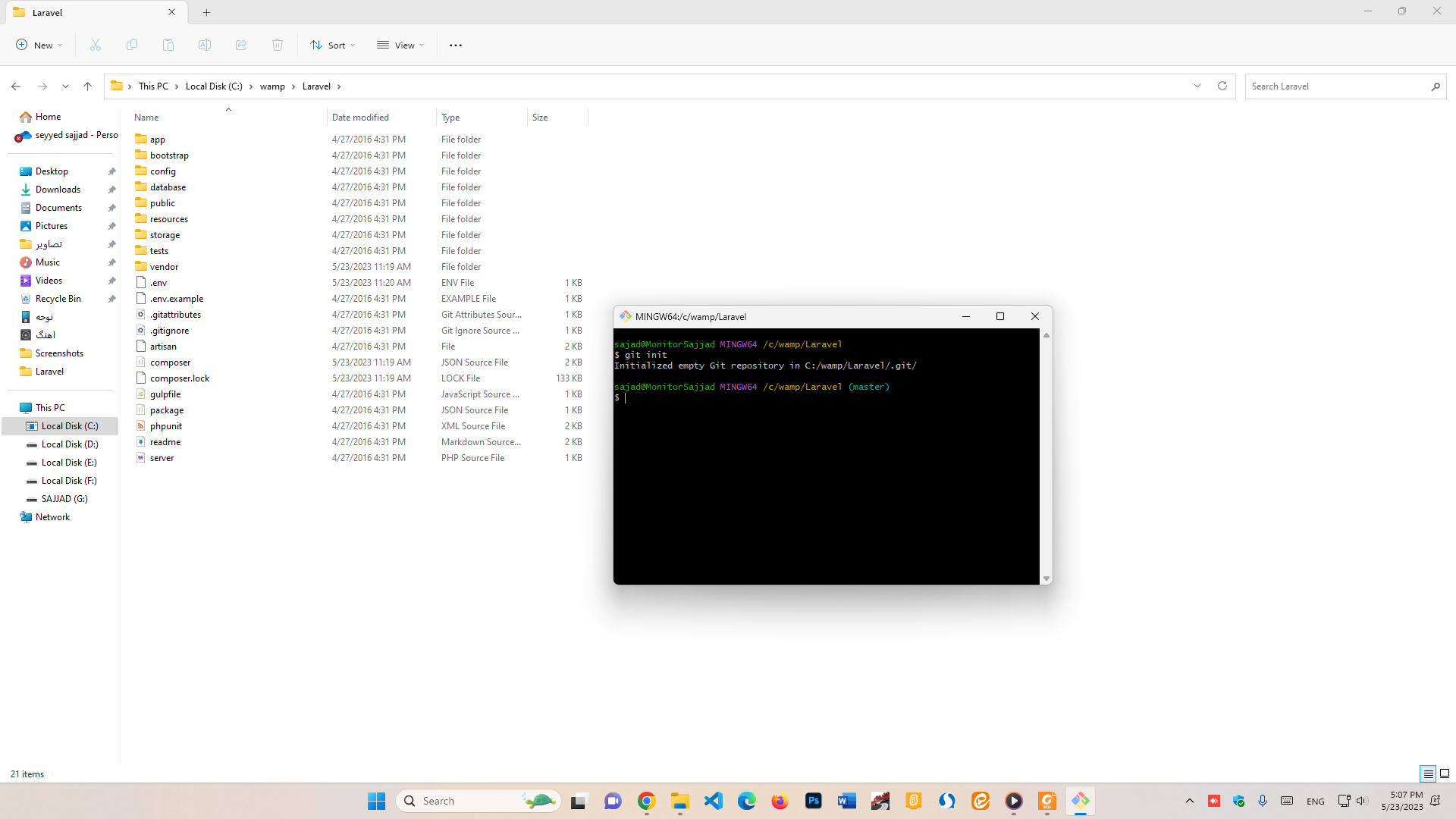
Task: Expand recent locations dropdown arrow
Action: 66,86
